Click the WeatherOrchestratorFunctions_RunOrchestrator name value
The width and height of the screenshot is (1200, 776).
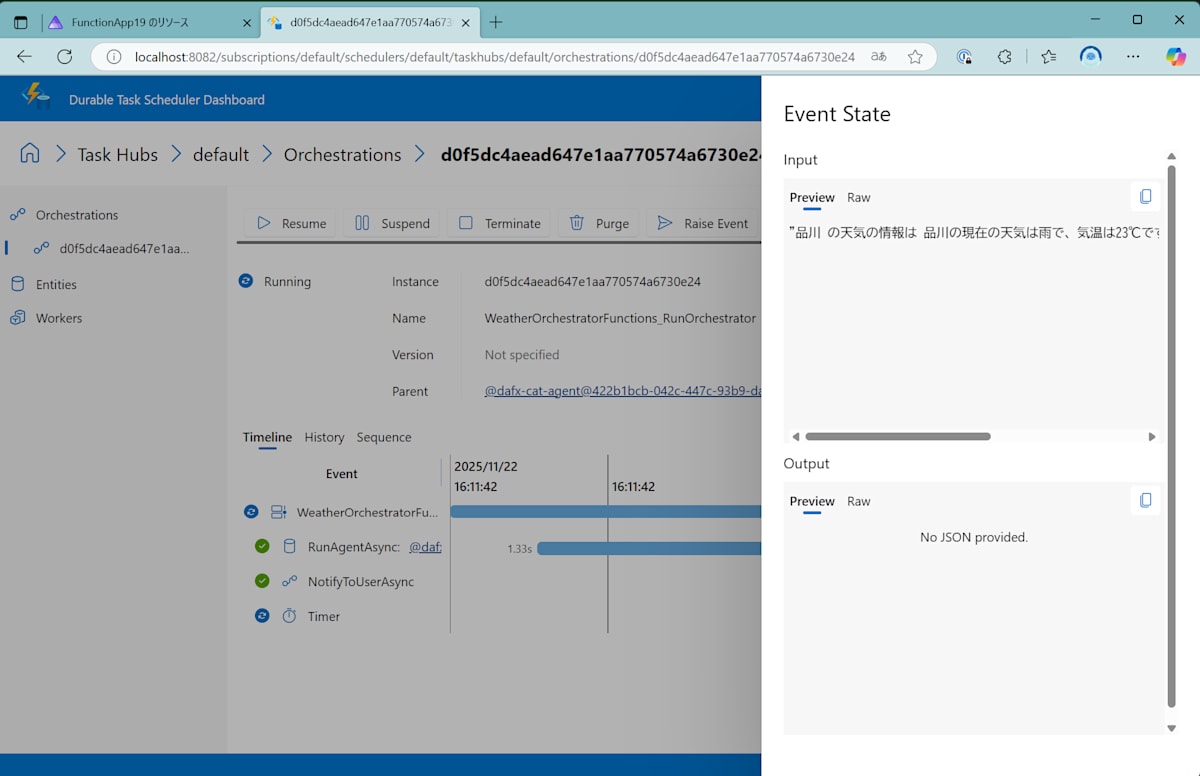pos(620,318)
